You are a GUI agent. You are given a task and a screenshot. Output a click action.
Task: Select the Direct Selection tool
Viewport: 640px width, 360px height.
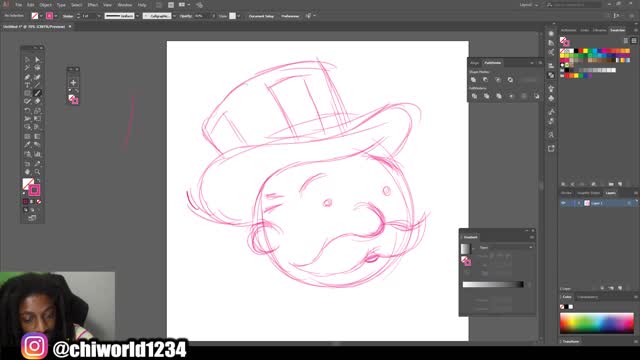(37, 60)
